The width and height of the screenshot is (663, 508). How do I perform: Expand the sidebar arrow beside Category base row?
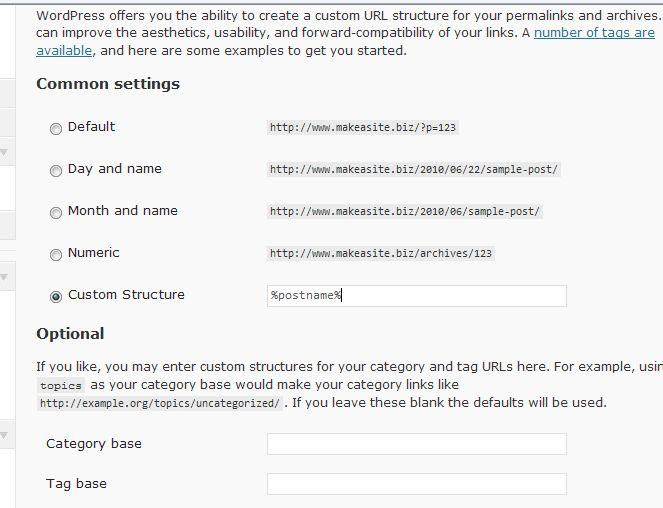pos(4,435)
